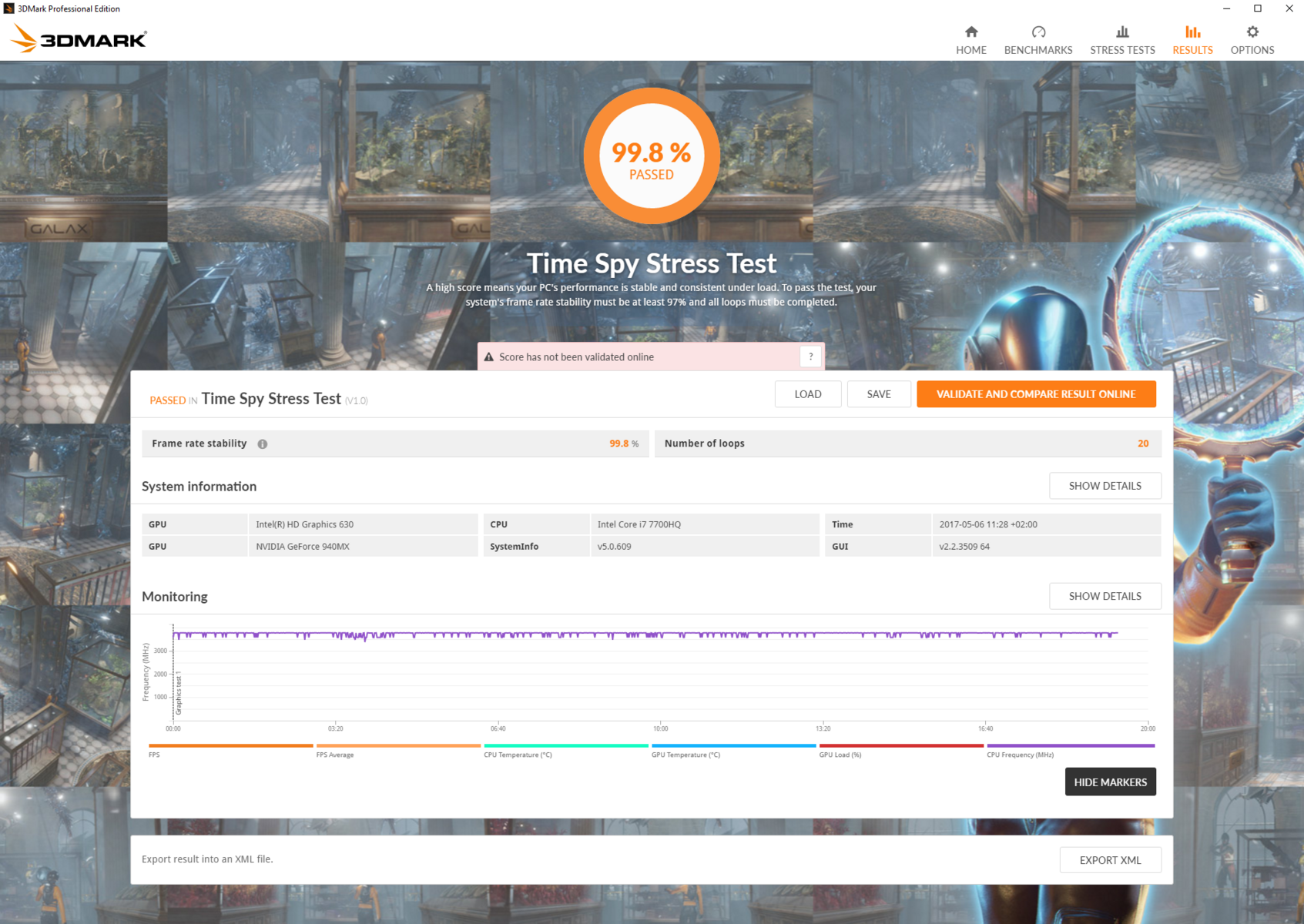1304x924 pixels.
Task: Click the 3DMark logo
Action: point(79,38)
